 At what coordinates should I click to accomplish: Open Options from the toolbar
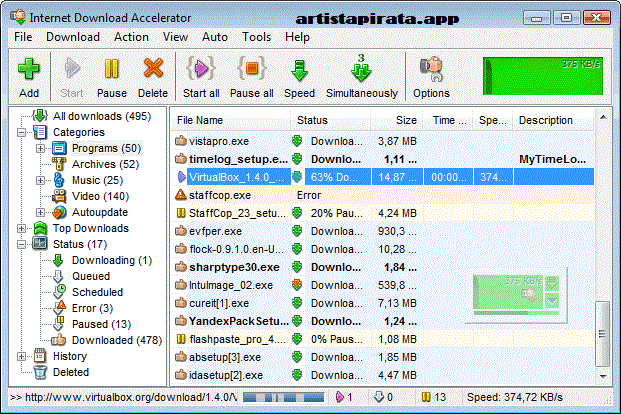click(431, 78)
